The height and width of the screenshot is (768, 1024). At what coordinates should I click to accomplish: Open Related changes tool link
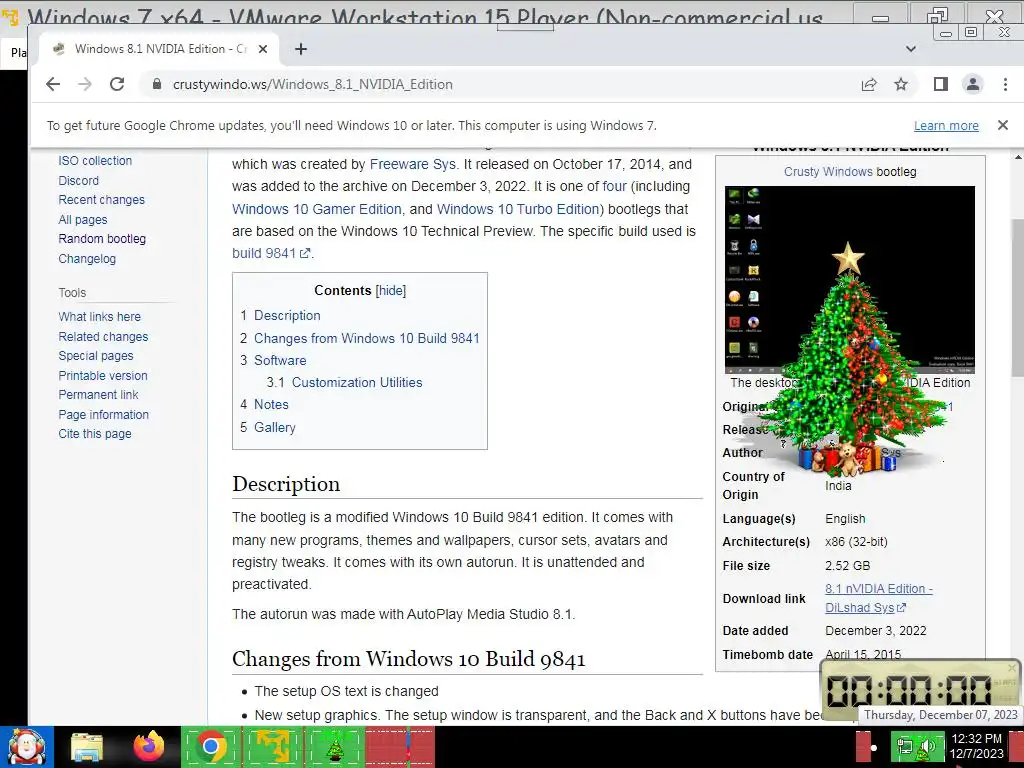click(x=103, y=336)
